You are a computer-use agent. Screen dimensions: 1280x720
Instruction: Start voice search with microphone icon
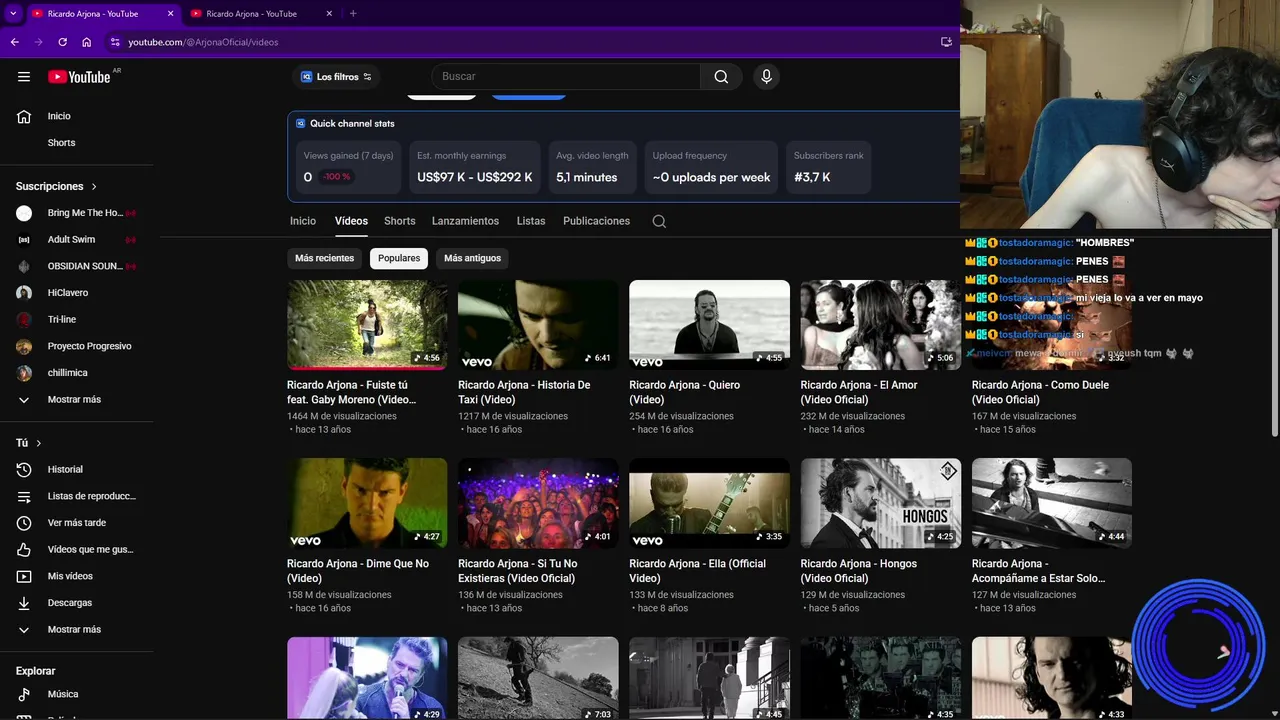(x=766, y=77)
